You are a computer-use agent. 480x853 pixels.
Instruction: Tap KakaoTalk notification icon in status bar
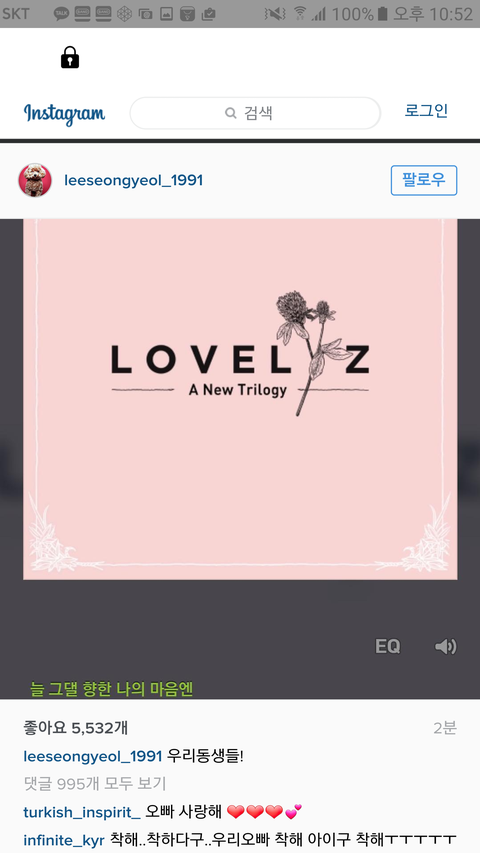[x=61, y=14]
